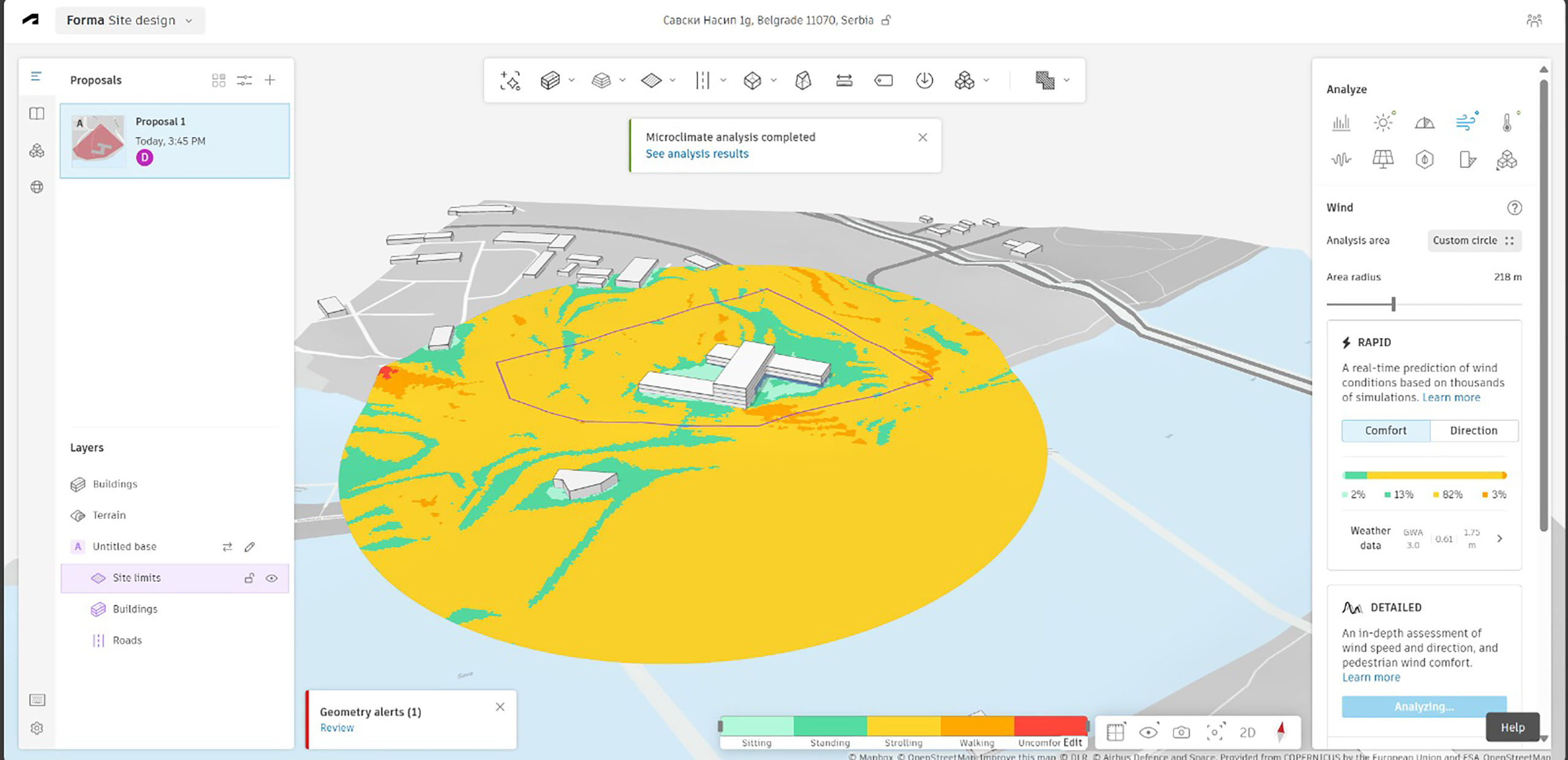Hide the Site limits layer

pyautogui.click(x=271, y=578)
